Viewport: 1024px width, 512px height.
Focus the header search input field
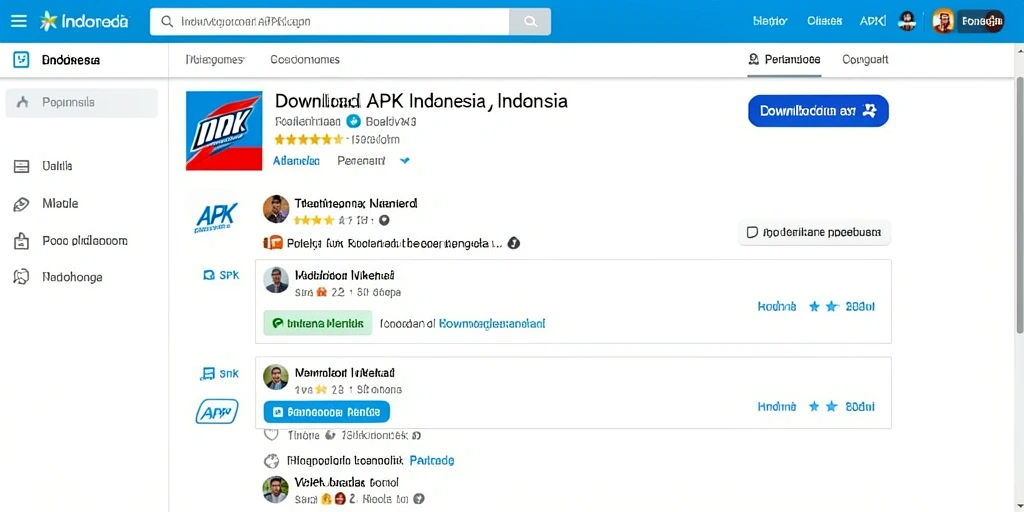[330, 22]
